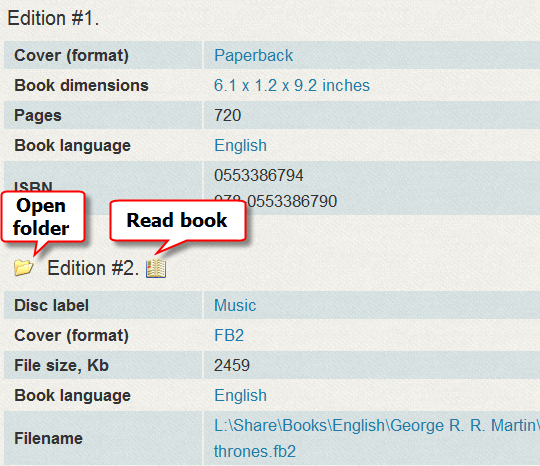The width and height of the screenshot is (540, 466).
Task: Click the read book icon
Action: pyautogui.click(x=156, y=269)
